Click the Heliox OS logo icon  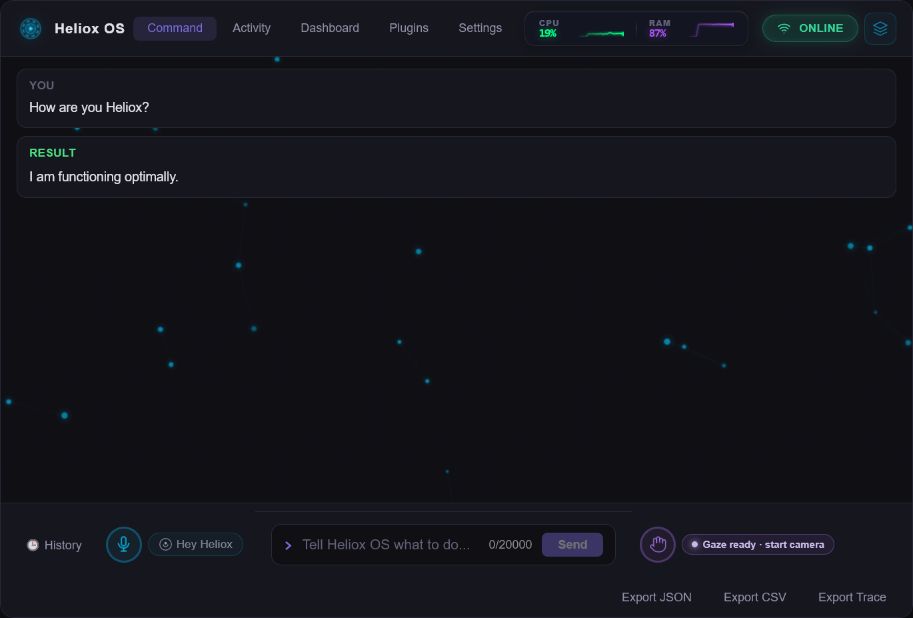point(30,29)
